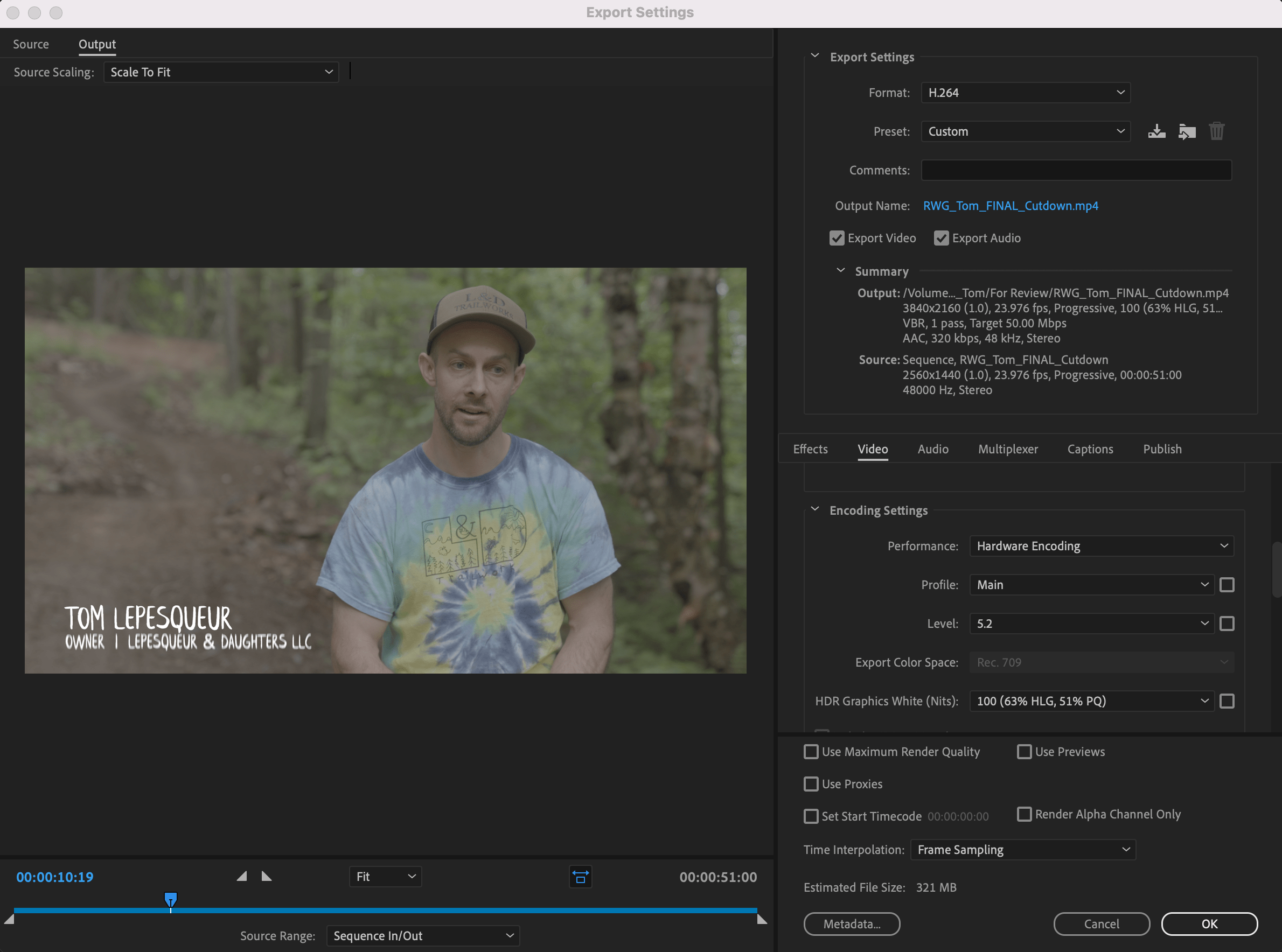Image resolution: width=1282 pixels, height=952 pixels.
Task: Disable the Export Audio checkbox
Action: click(x=942, y=238)
